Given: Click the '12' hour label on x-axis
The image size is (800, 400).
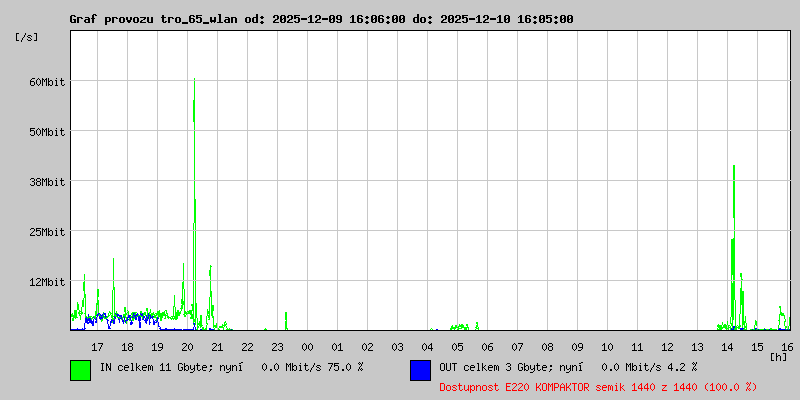Looking at the screenshot, I should [667, 347].
